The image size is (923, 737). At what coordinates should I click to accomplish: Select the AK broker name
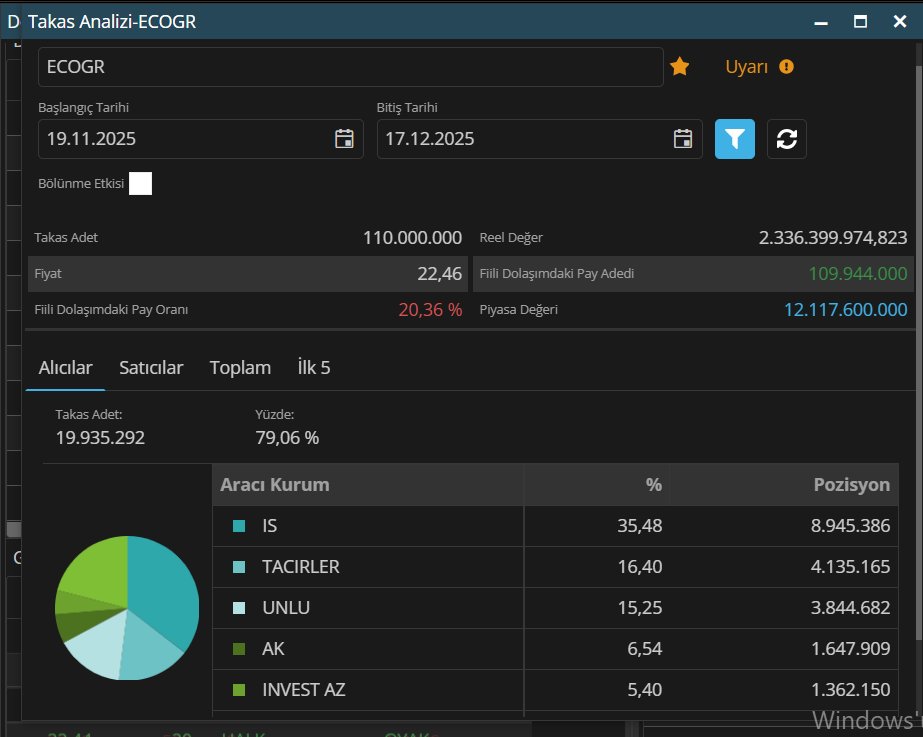[273, 649]
